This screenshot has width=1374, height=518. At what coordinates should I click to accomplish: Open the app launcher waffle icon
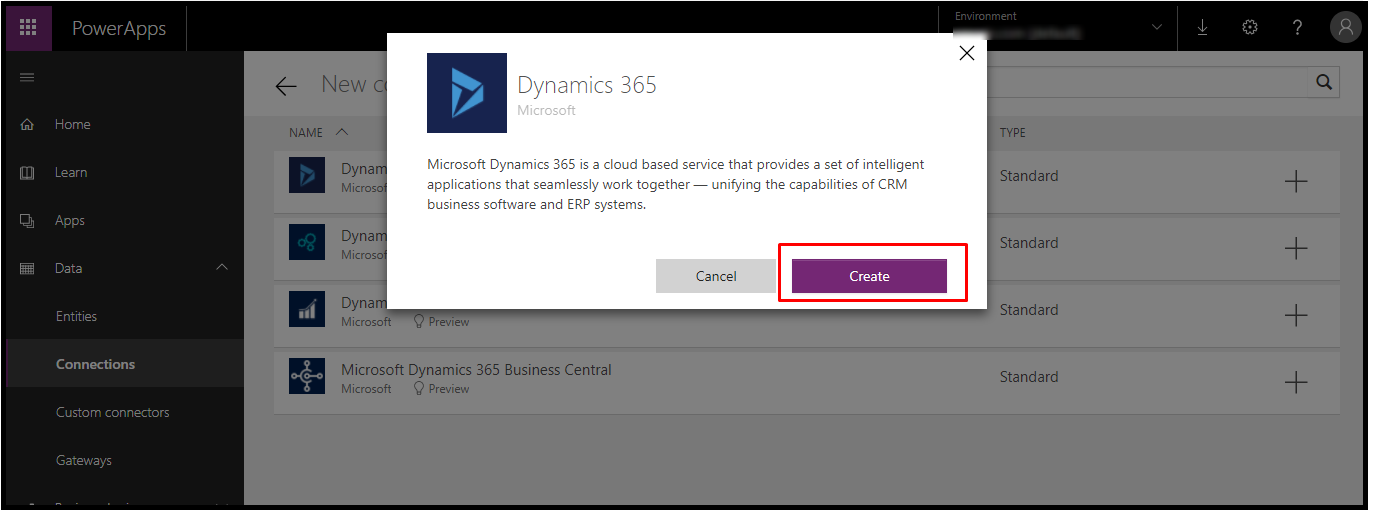pos(28,27)
